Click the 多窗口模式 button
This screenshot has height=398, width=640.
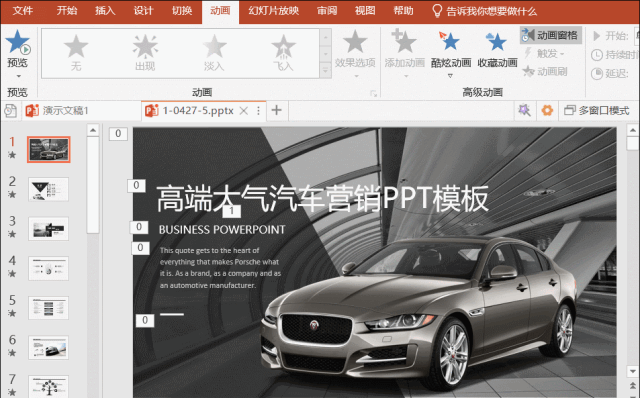pyautogui.click(x=596, y=111)
